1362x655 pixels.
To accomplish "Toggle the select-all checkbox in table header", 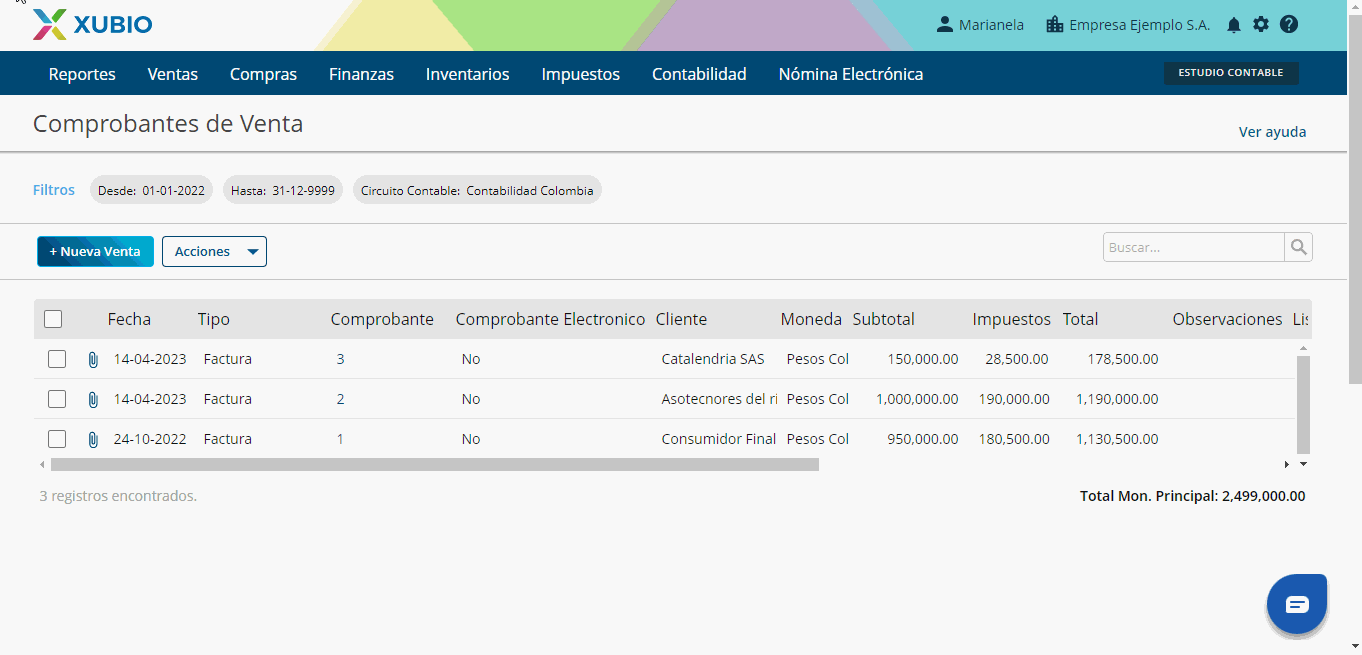I will click(x=53, y=319).
